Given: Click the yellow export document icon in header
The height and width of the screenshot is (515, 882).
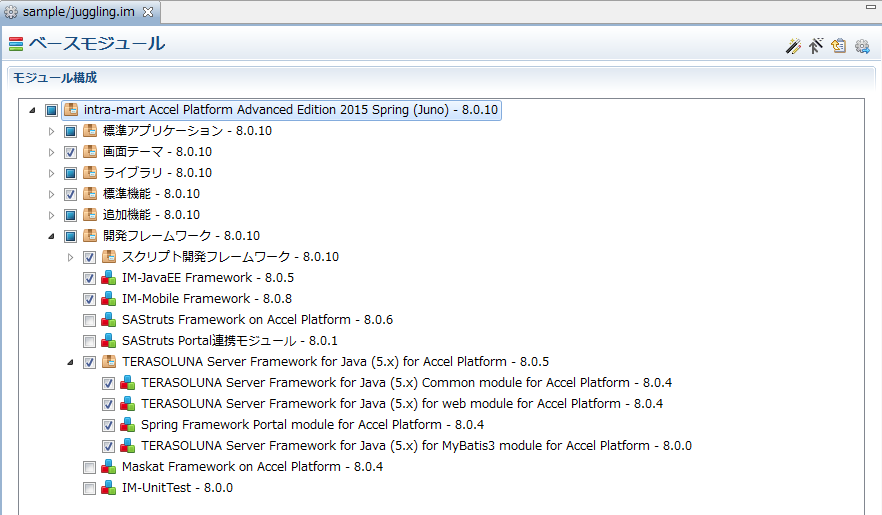Looking at the screenshot, I should 839,46.
